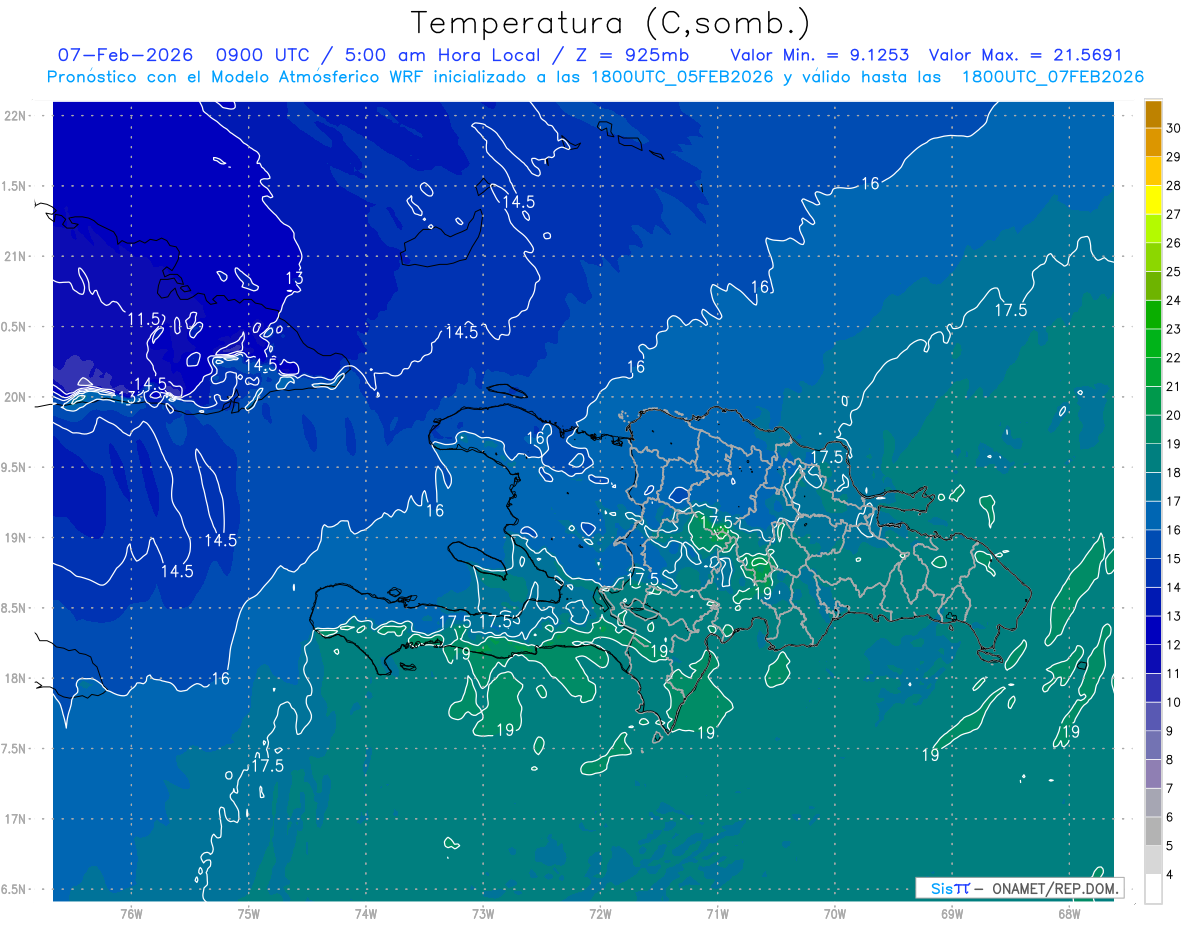This screenshot has height=927, width=1200.
Task: Click legend value '30' on the color scale
Action: [1173, 128]
